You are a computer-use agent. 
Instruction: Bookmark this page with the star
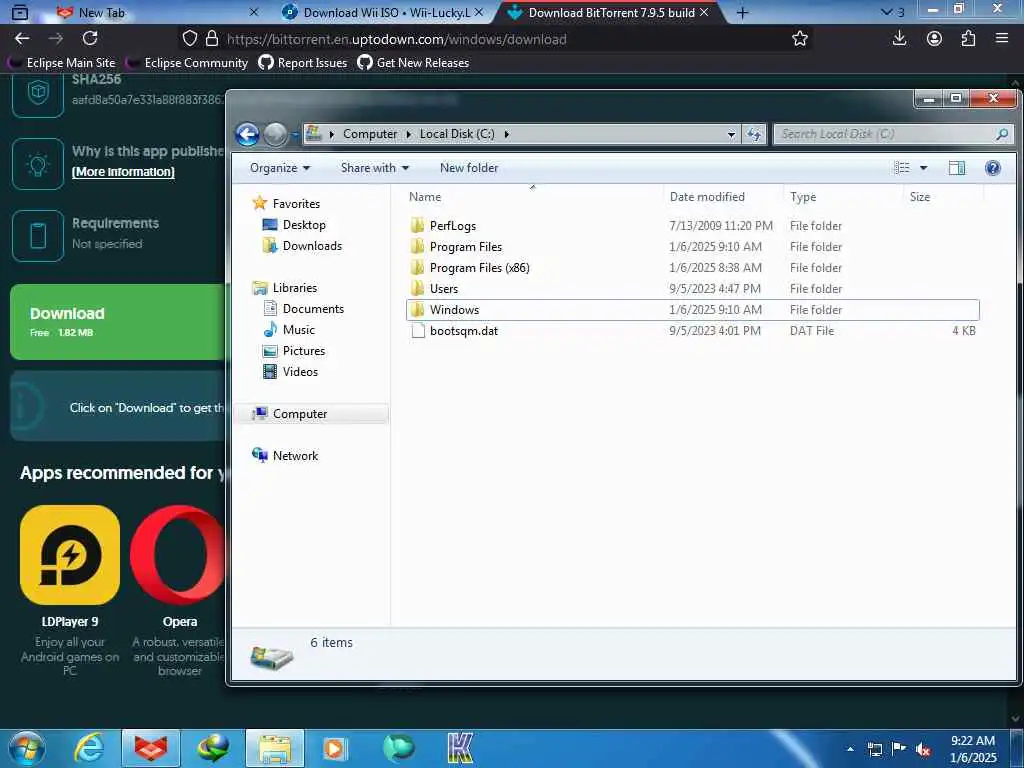(799, 39)
